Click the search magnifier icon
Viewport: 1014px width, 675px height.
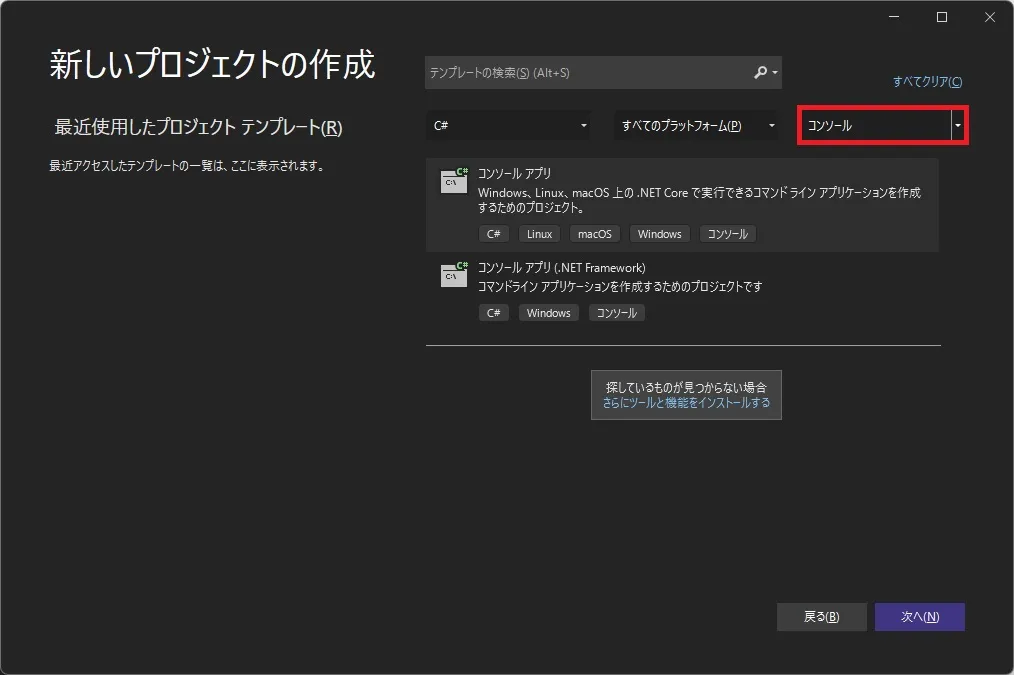coord(763,72)
